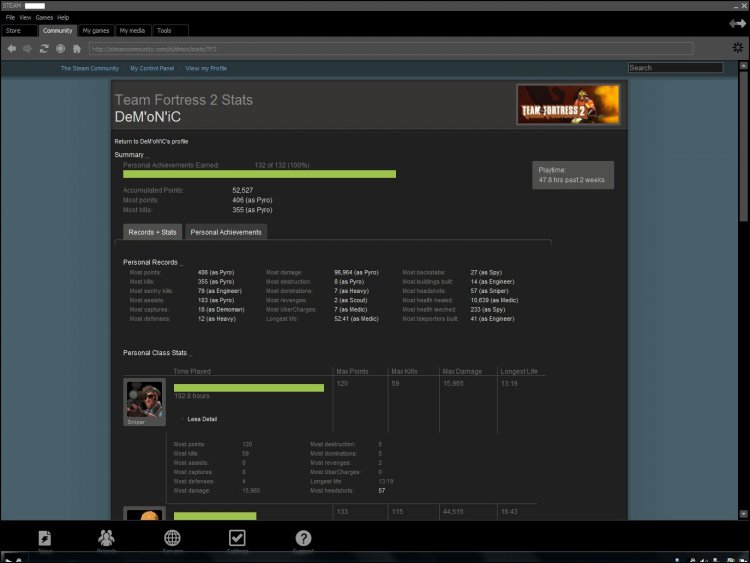Image resolution: width=750 pixels, height=563 pixels.
Task: Stop page loading with the stop icon
Action: [60, 49]
